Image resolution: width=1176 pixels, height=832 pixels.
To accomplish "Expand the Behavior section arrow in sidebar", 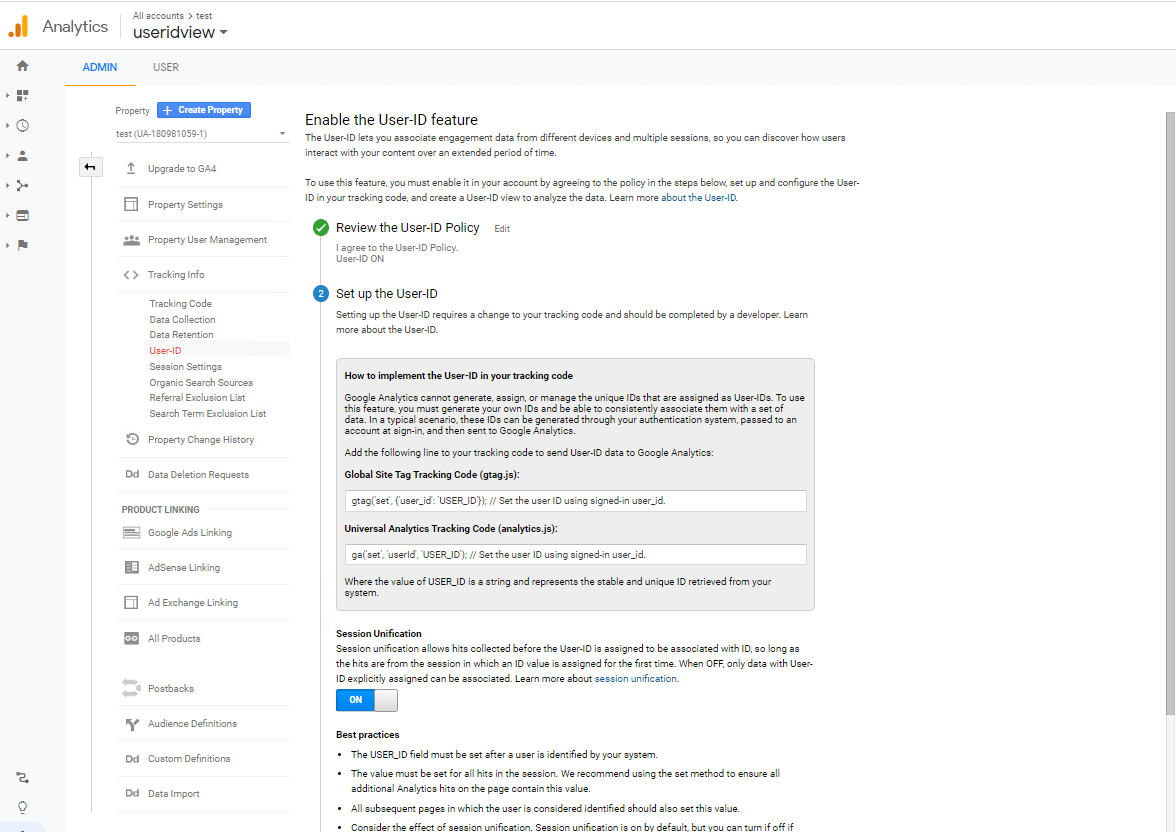I will (8, 215).
